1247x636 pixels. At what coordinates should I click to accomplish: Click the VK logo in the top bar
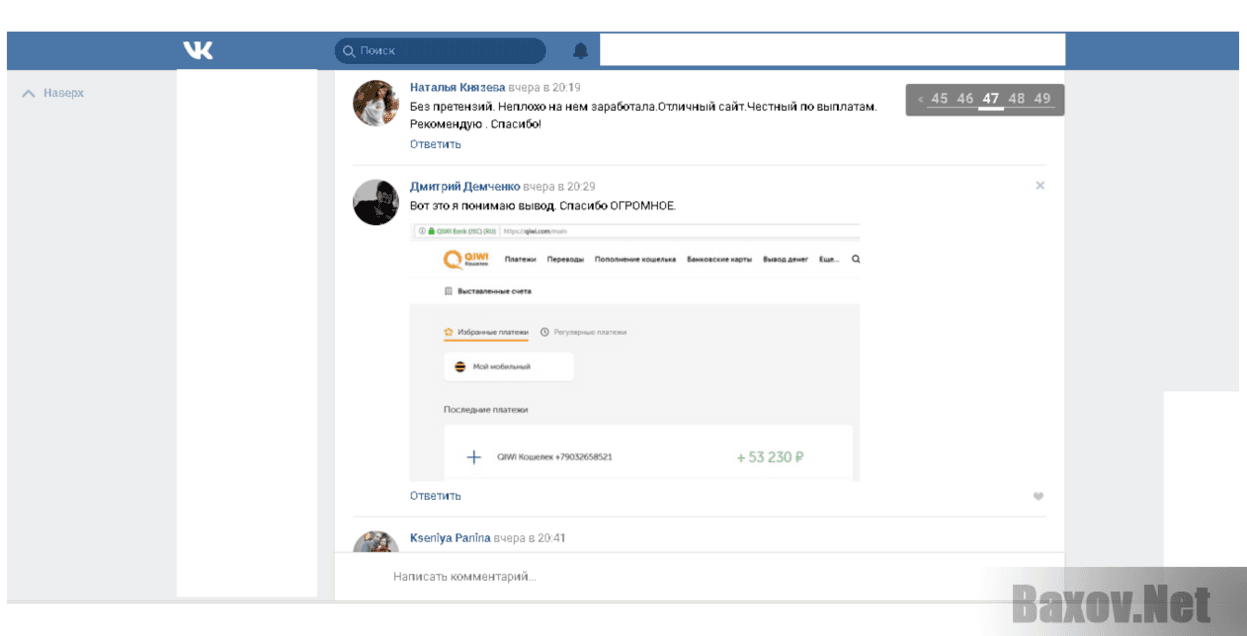point(198,50)
